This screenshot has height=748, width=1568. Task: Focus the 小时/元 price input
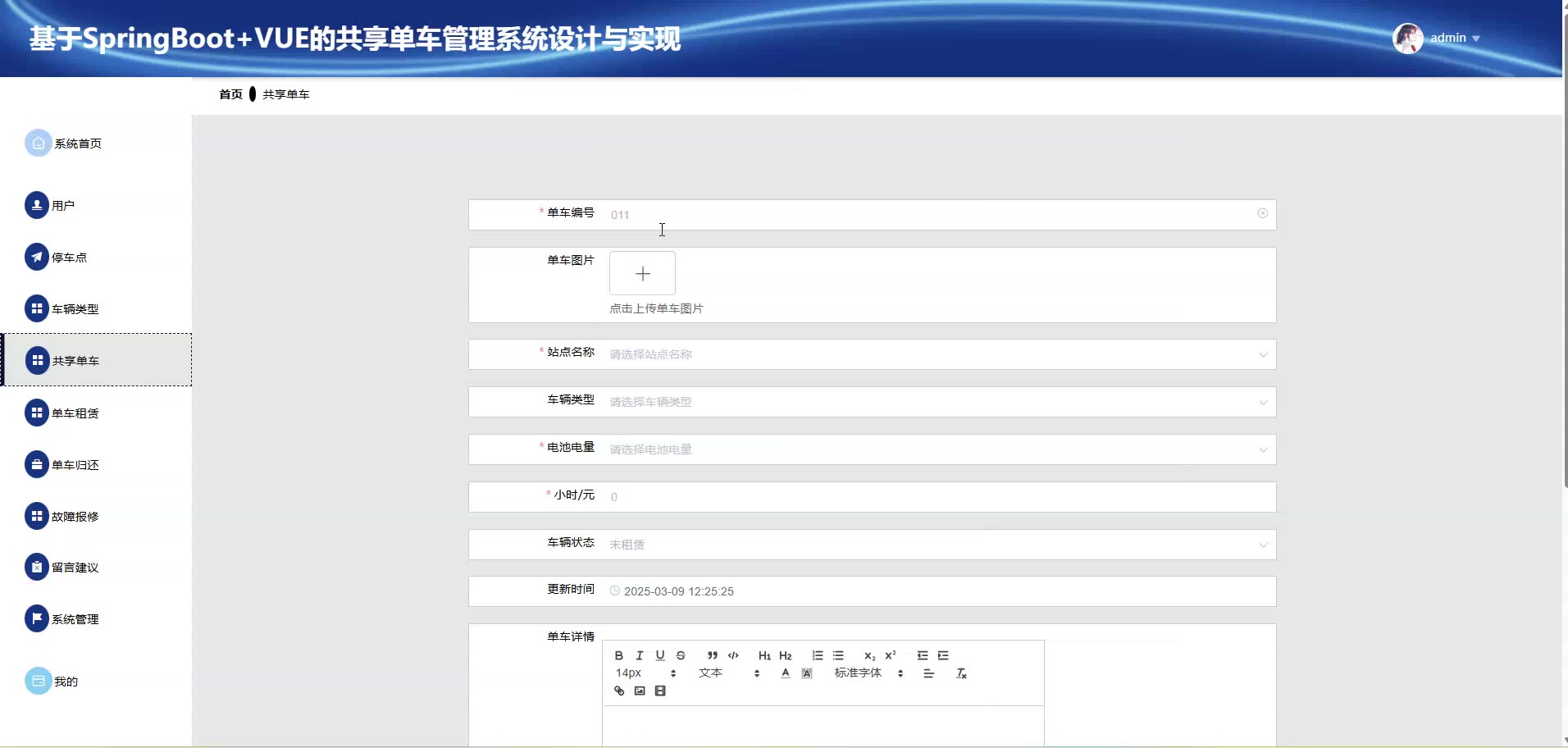(939, 497)
